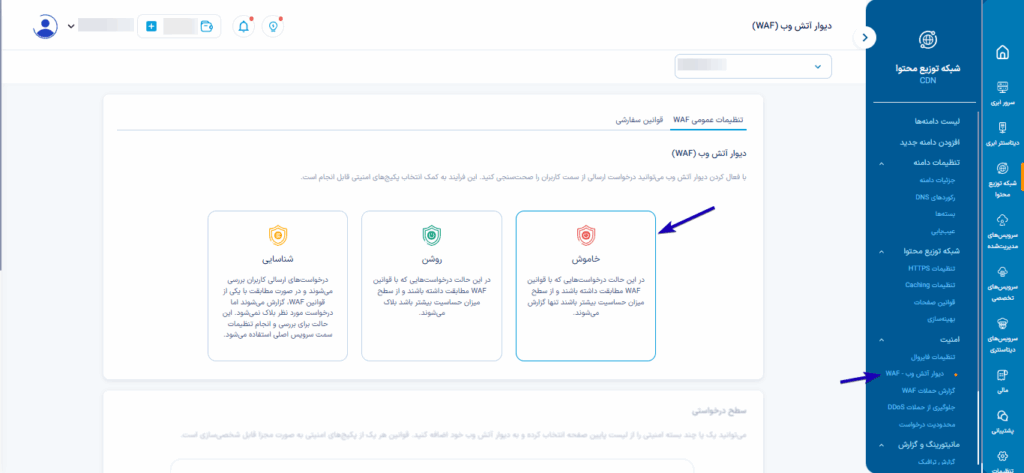1024x473 pixels.
Task: Open the notifications bell
Action: pyautogui.click(x=244, y=27)
